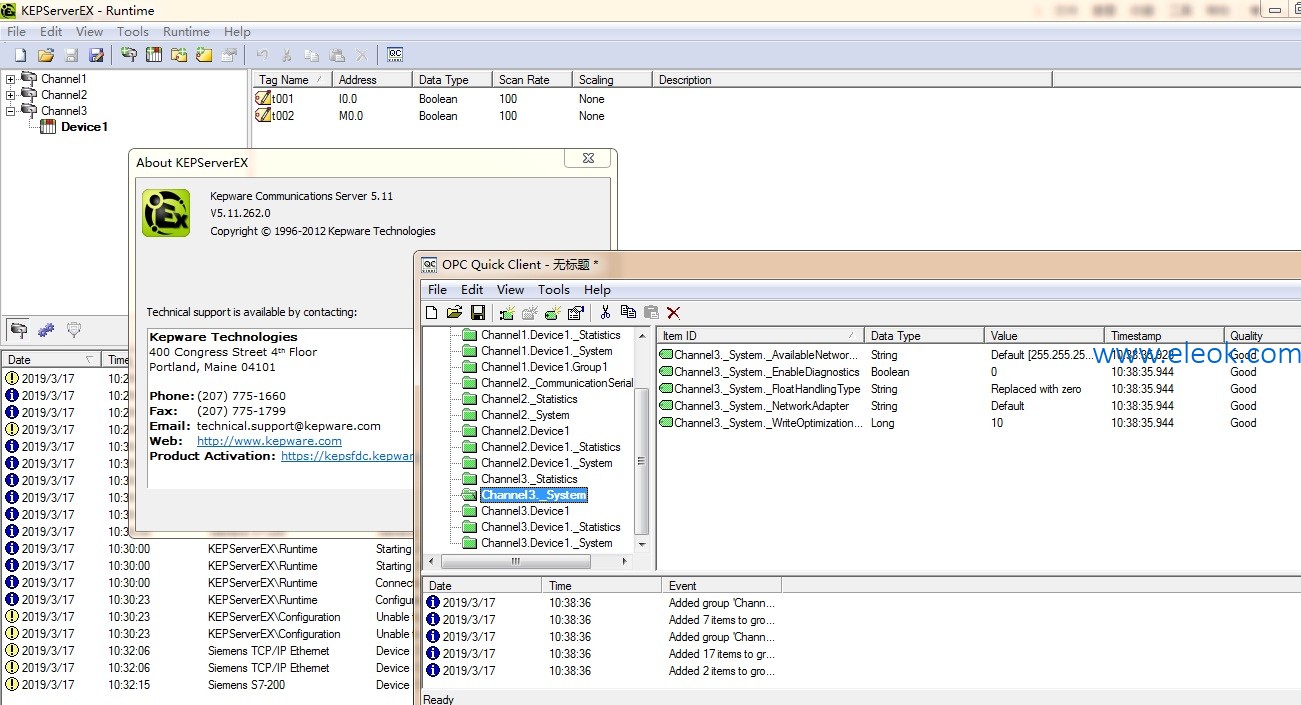
Task: Click Channel3._System._WriteOptimization item row
Action: coord(980,423)
